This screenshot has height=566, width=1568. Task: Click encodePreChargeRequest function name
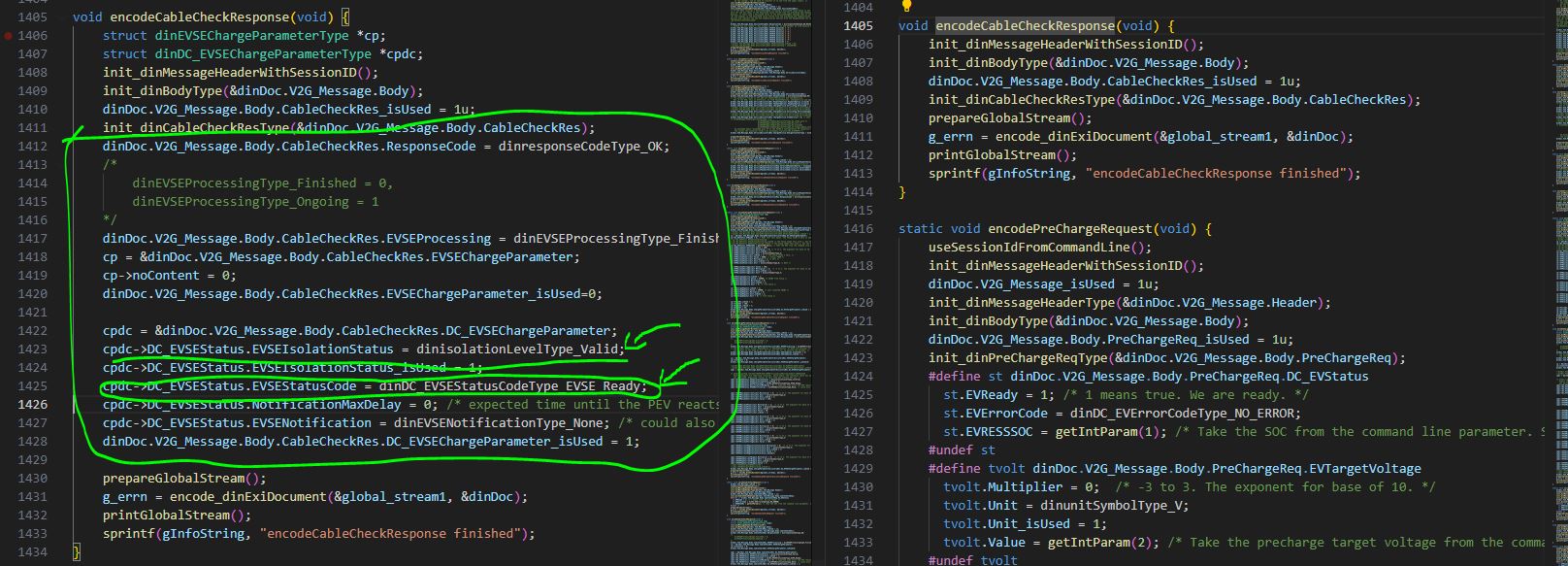click(1065, 229)
